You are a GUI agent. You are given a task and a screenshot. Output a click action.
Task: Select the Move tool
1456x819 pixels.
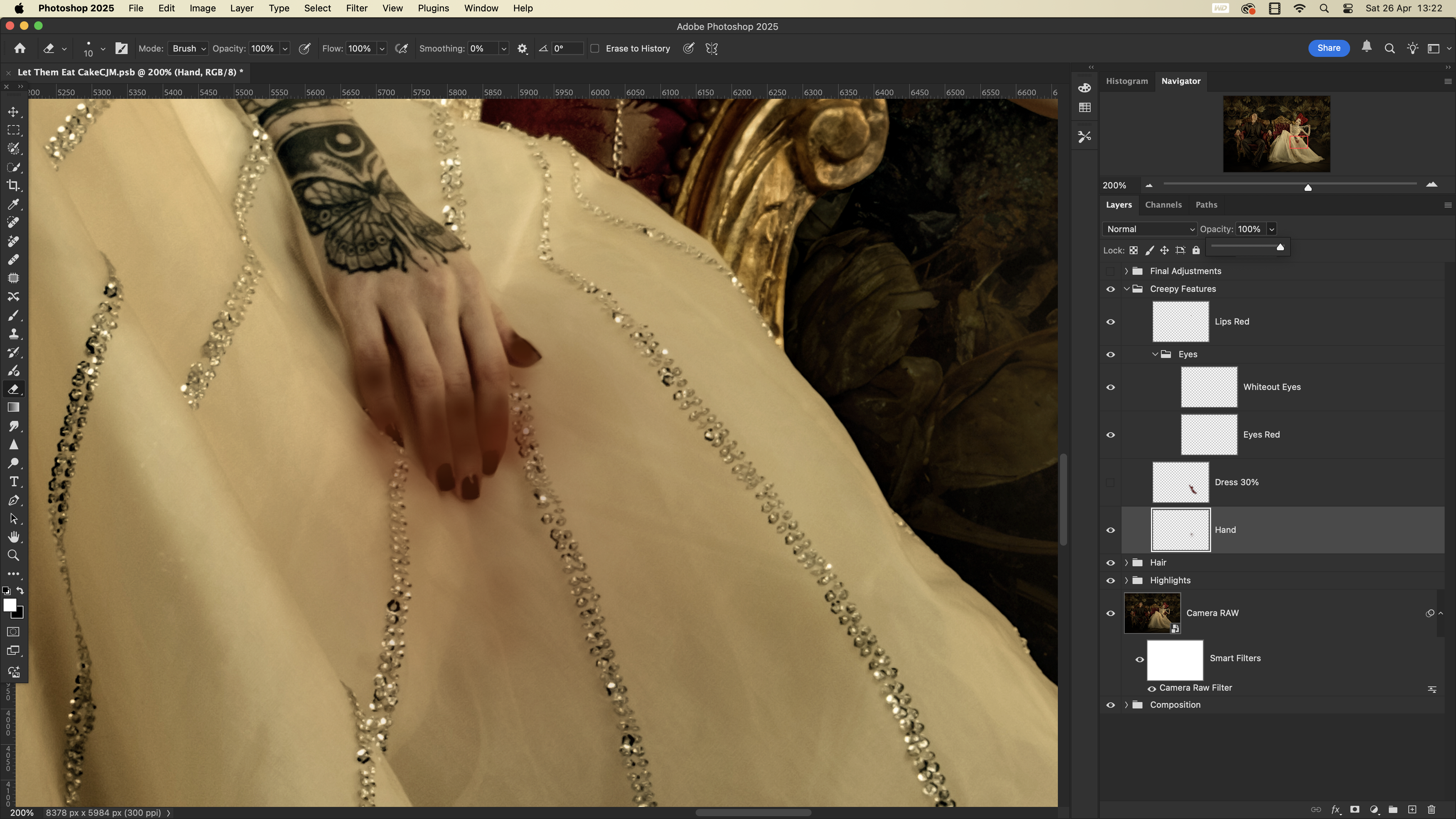click(x=14, y=112)
